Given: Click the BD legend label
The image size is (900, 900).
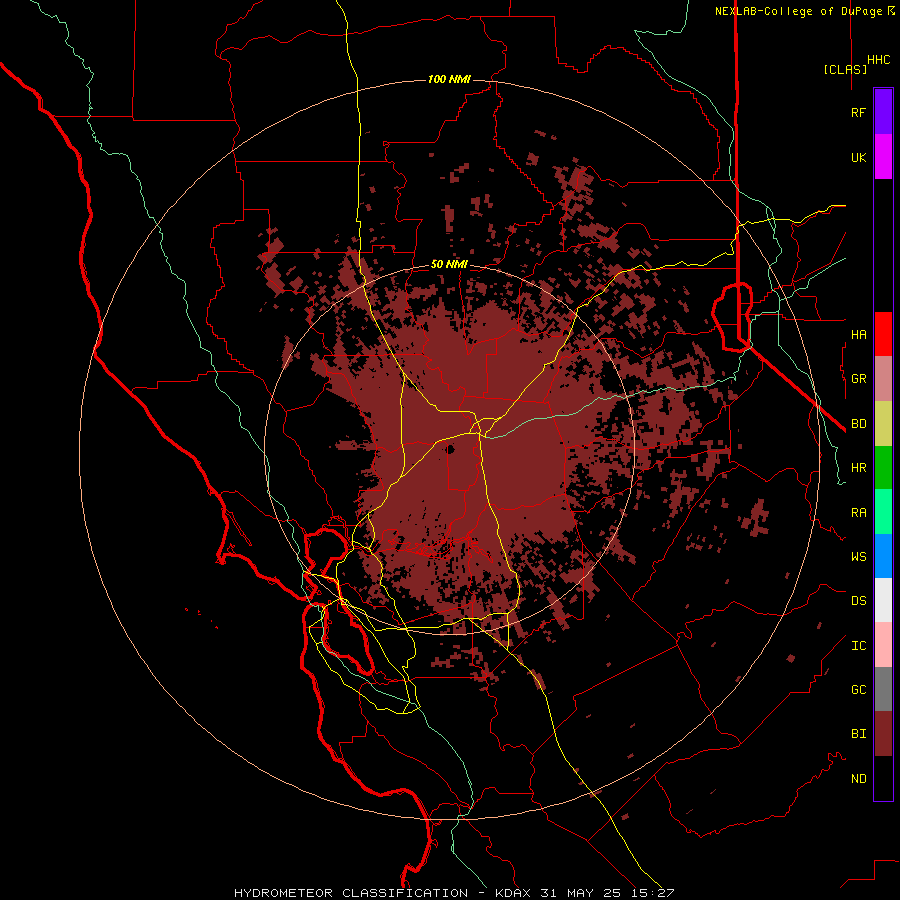Looking at the screenshot, I should [859, 424].
